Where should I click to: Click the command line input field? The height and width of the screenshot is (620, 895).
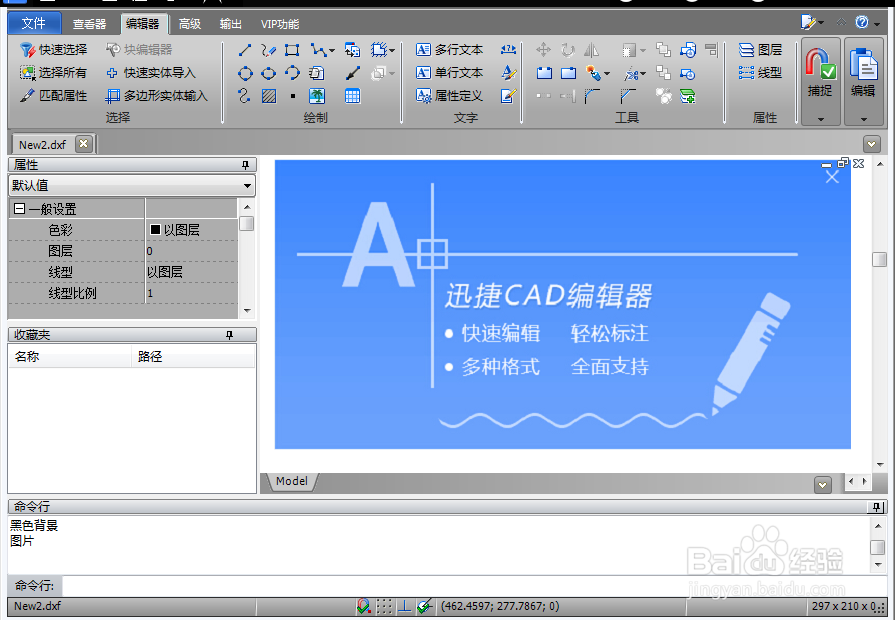tap(474, 586)
